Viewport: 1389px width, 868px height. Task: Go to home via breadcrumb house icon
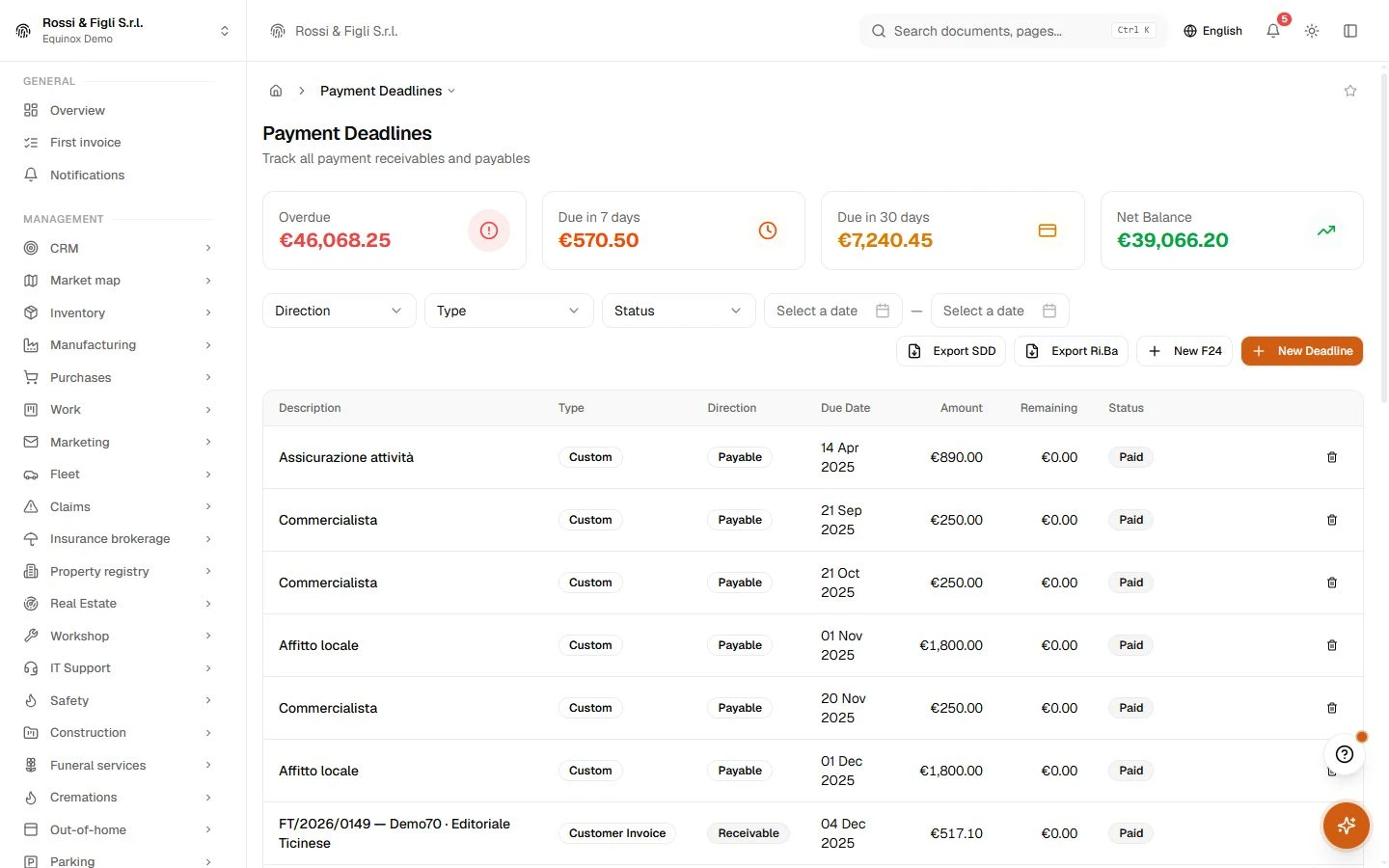pyautogui.click(x=276, y=91)
